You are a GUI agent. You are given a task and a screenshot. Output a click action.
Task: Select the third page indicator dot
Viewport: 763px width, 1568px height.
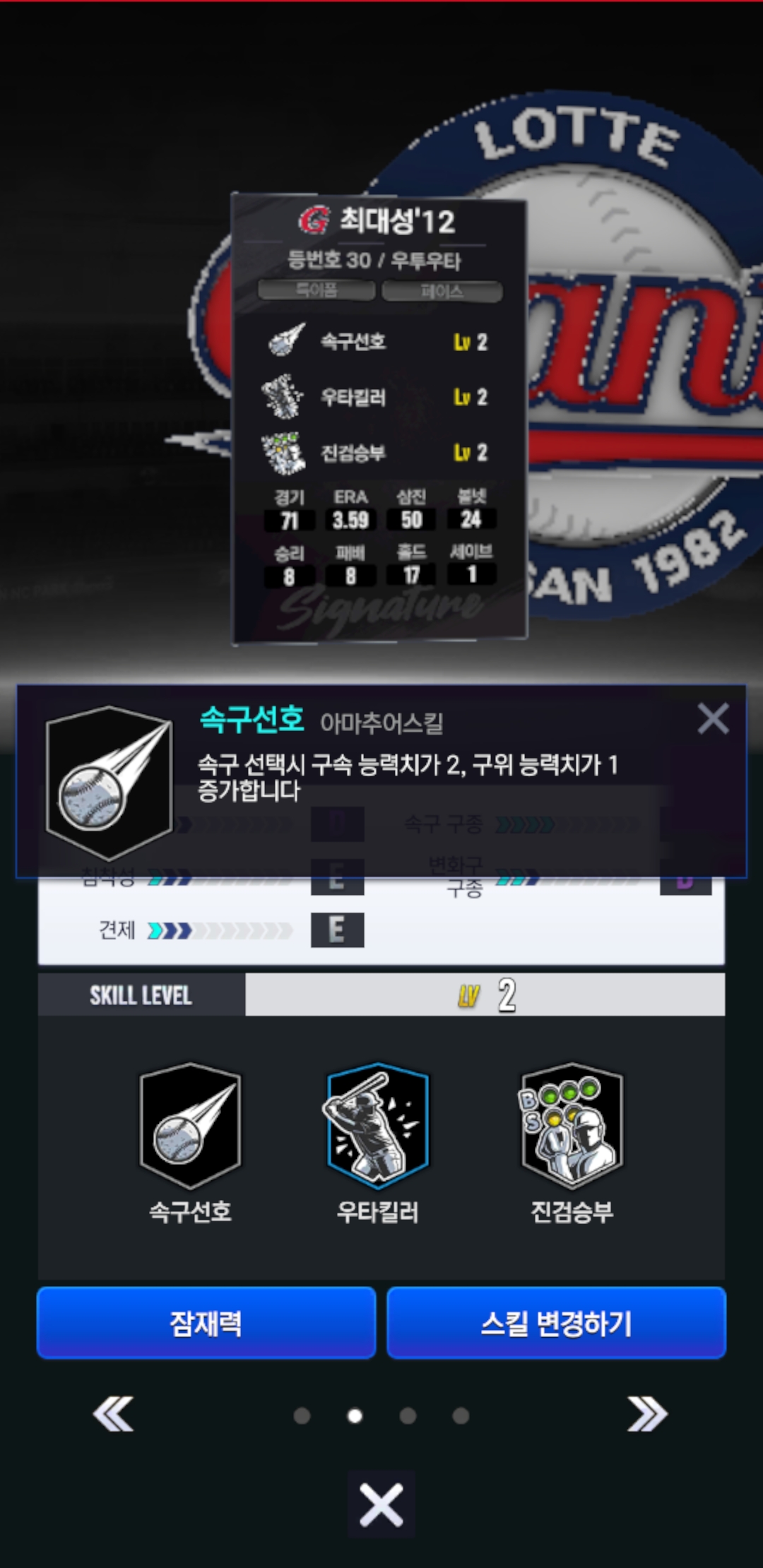point(408,1415)
